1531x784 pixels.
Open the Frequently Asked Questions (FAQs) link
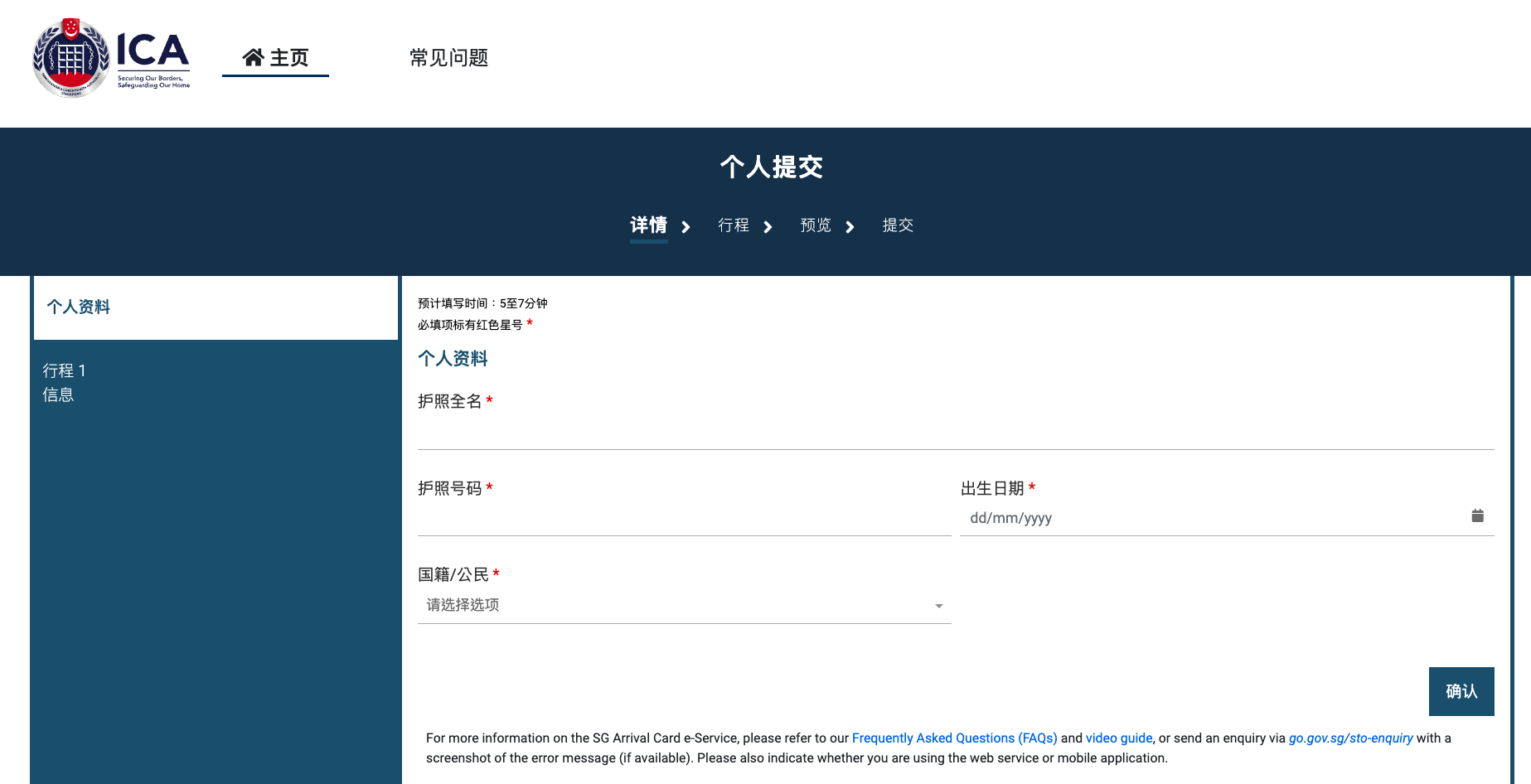954,738
